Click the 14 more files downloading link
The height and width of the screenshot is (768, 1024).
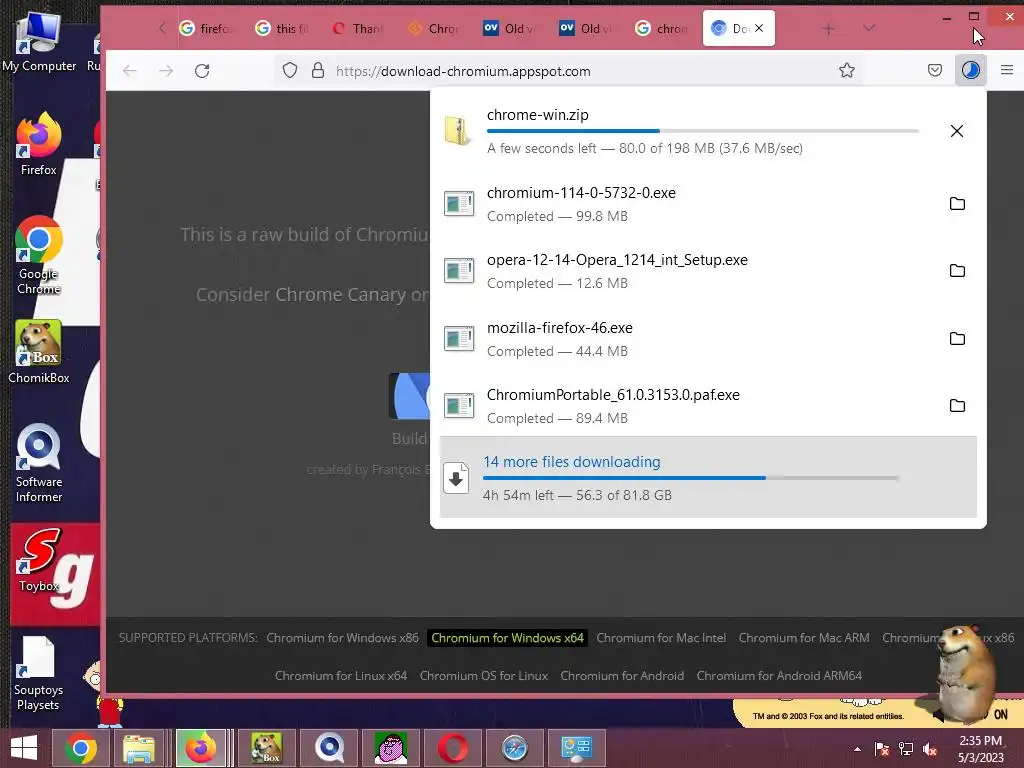(x=571, y=462)
